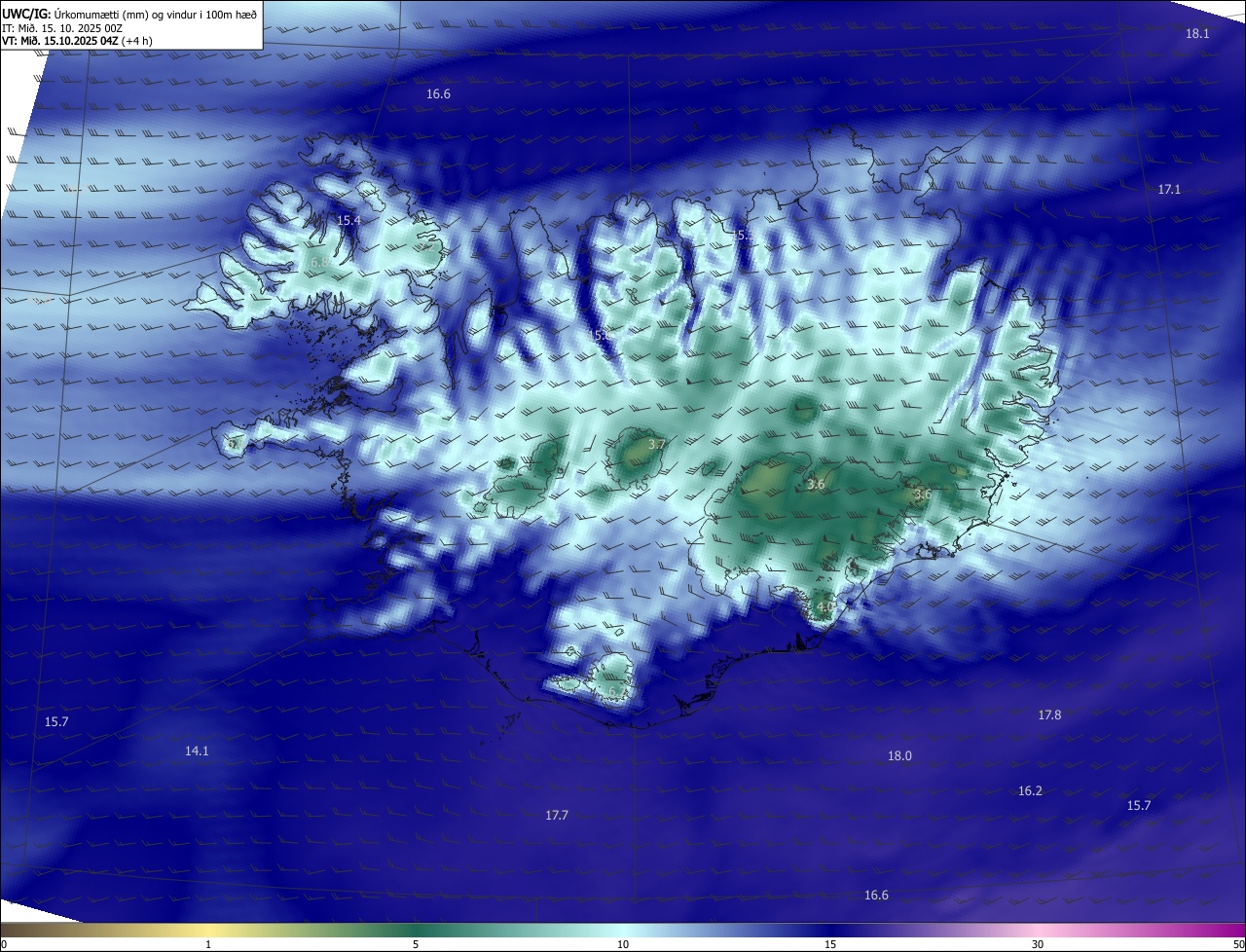Screen dimensions: 1246x952
Task: Click the 15.7 value beside 16.2
Action: pyautogui.click(x=1139, y=806)
